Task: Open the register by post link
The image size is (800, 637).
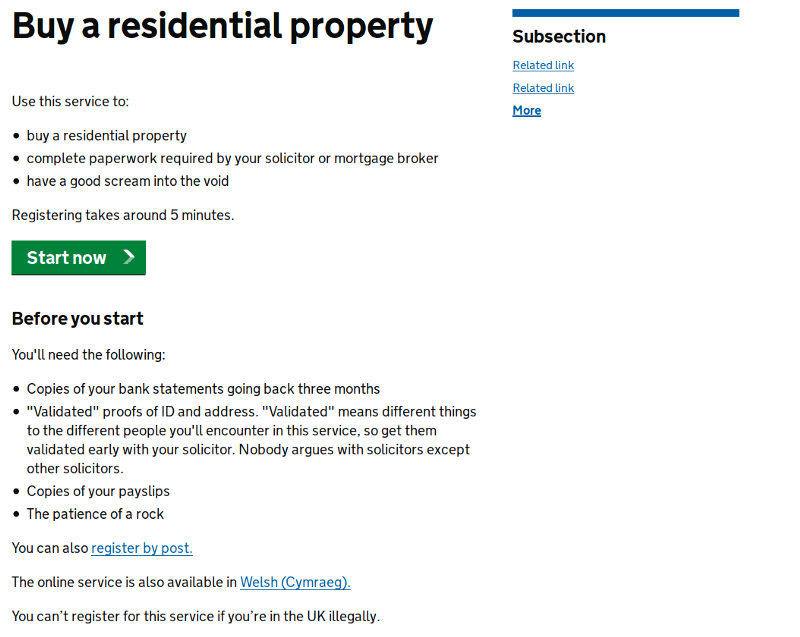Action: (x=141, y=548)
